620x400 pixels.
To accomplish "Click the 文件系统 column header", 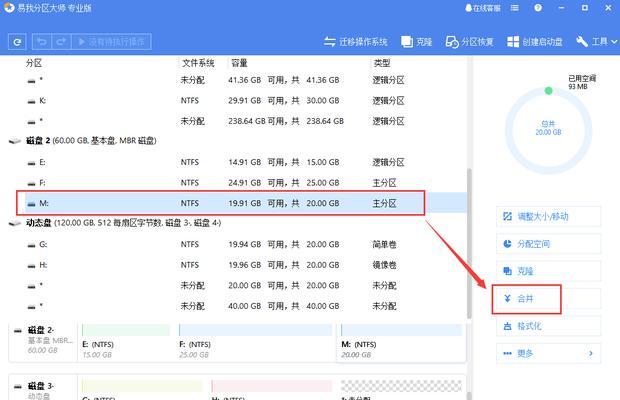I will [198, 63].
